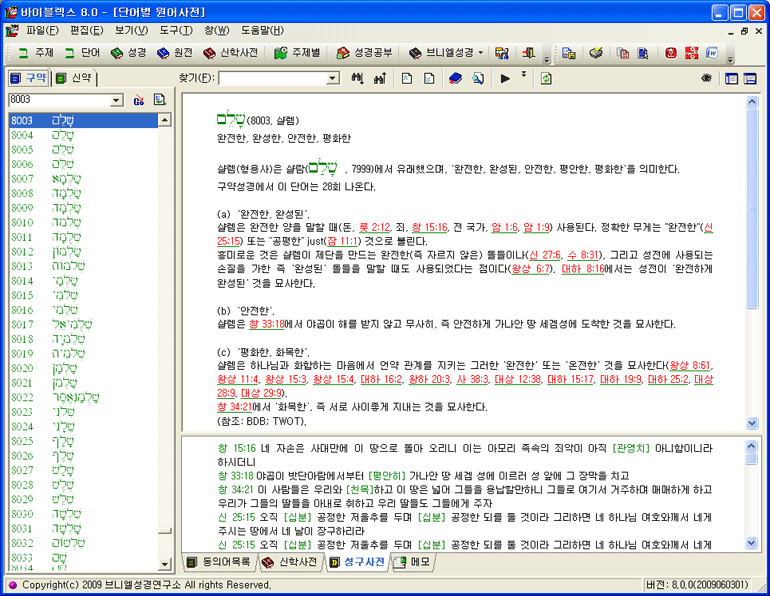
Task: Select entry 8017 in word list
Action: pos(83,324)
